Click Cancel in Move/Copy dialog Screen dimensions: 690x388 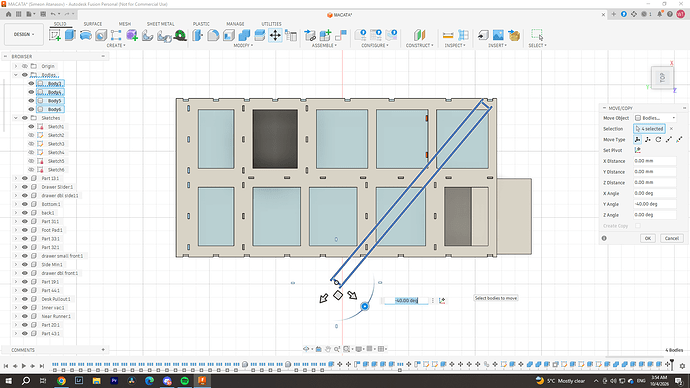pyautogui.click(x=672, y=238)
